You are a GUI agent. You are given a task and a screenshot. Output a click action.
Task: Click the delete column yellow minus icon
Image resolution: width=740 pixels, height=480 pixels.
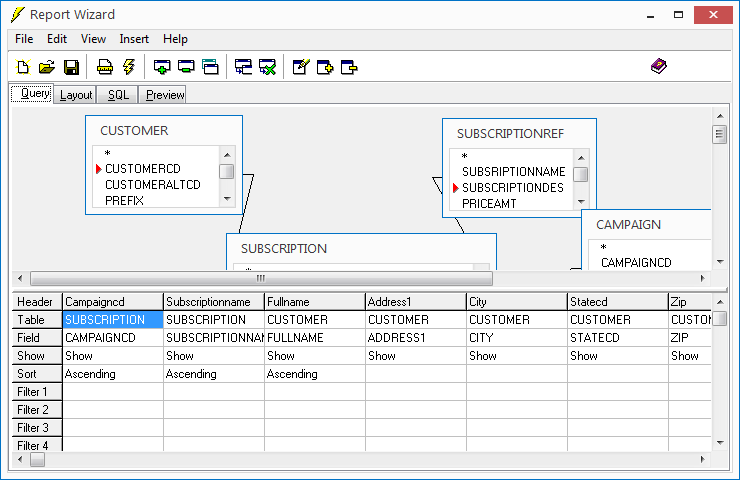click(x=349, y=67)
